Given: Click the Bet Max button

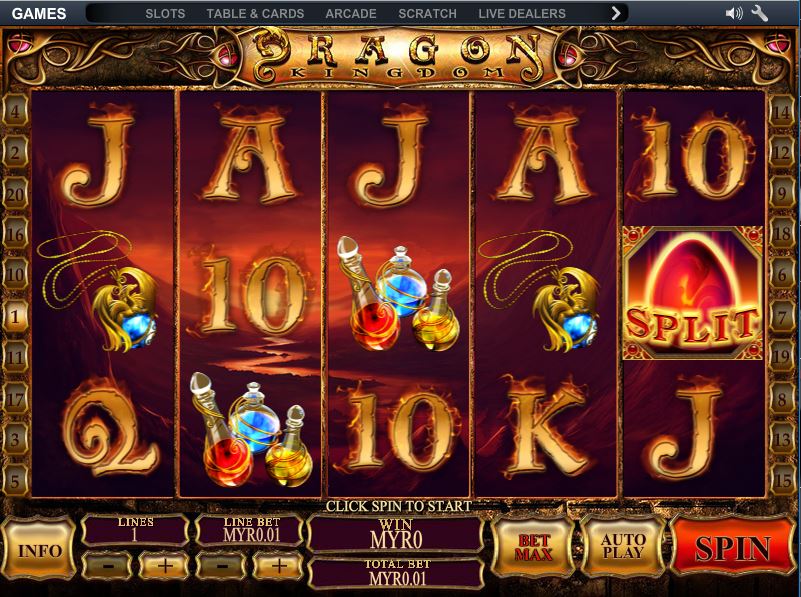Looking at the screenshot, I should click(534, 547).
